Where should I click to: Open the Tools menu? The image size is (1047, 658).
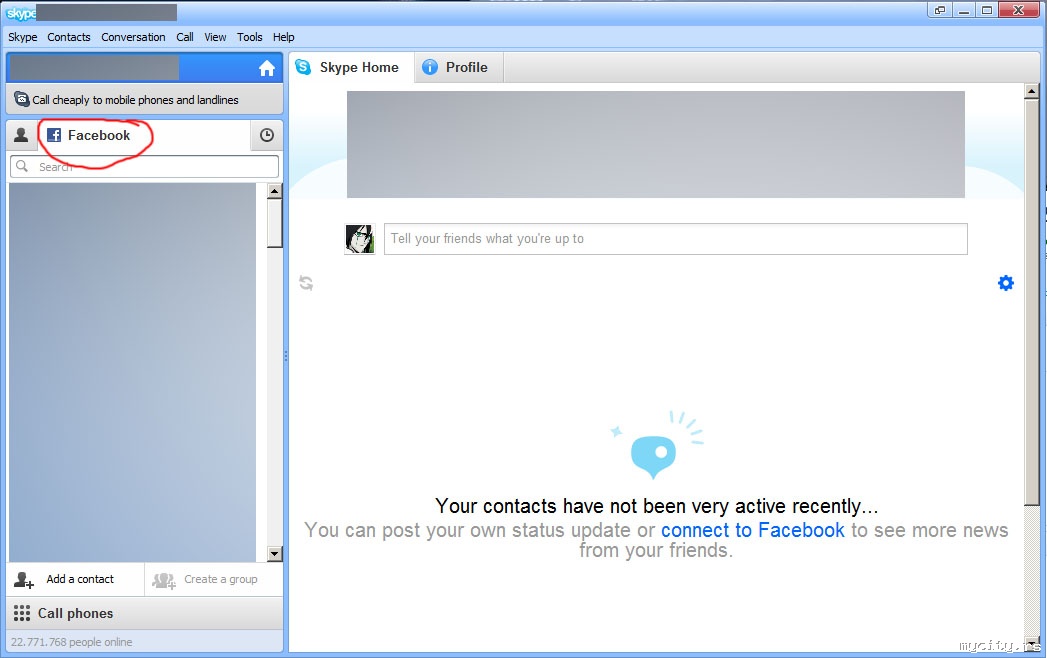pos(250,37)
